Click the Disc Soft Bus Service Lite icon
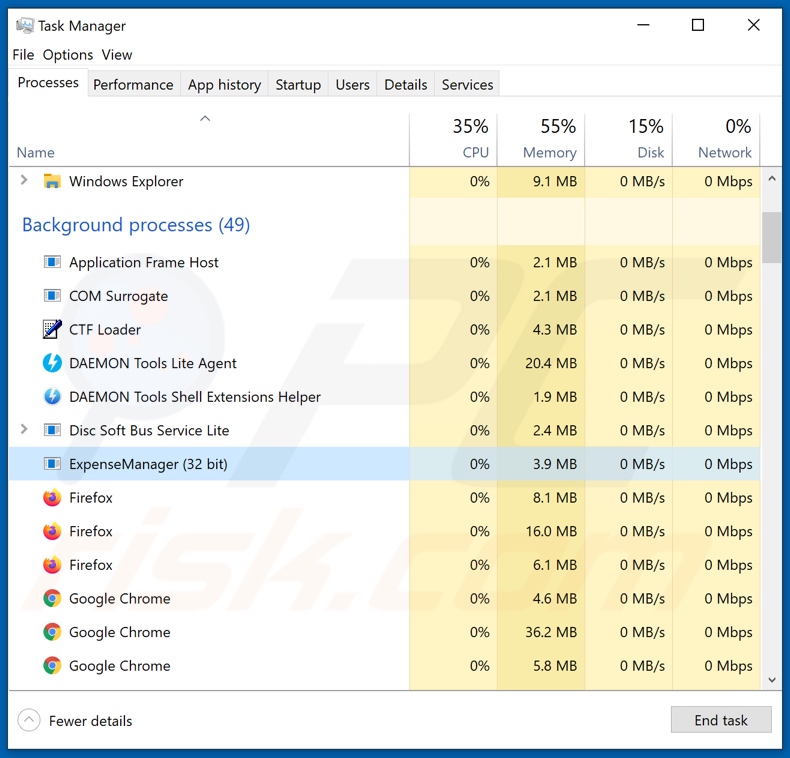Screen dimensions: 790x758 pos(52,430)
